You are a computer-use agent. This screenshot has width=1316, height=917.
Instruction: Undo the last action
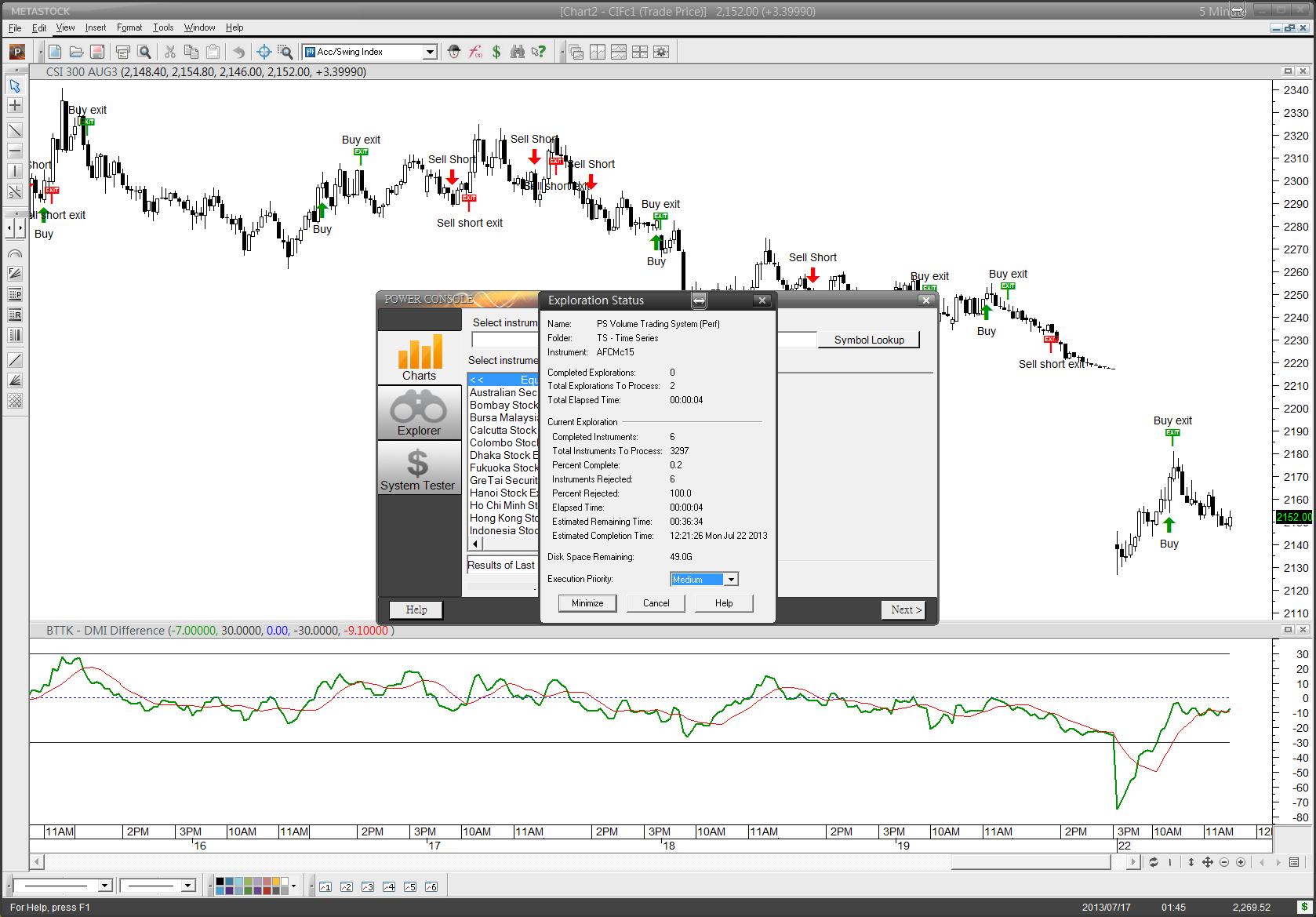[238, 52]
